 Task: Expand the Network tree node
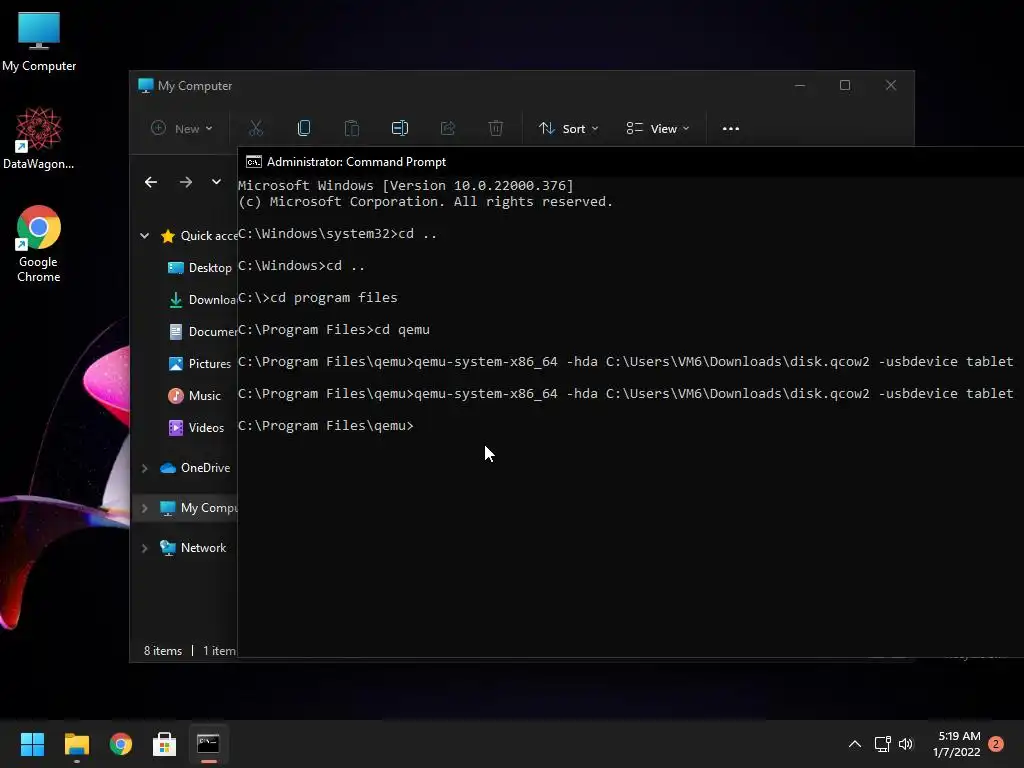tap(144, 548)
